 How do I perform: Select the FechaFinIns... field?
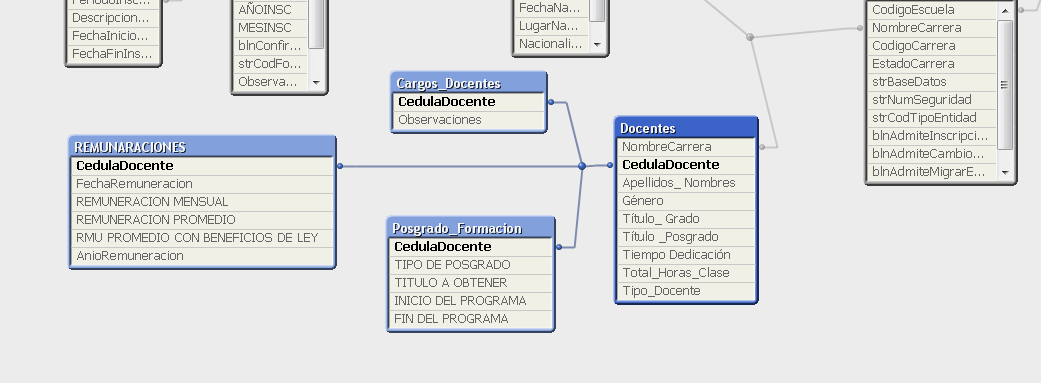pyautogui.click(x=114, y=54)
